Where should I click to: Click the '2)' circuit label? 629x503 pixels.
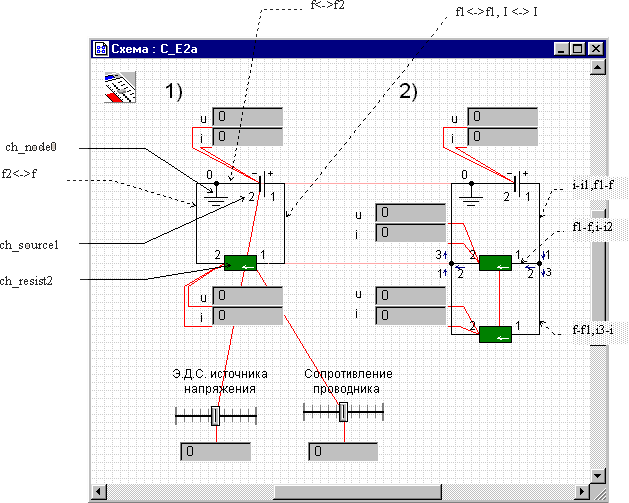point(408,91)
